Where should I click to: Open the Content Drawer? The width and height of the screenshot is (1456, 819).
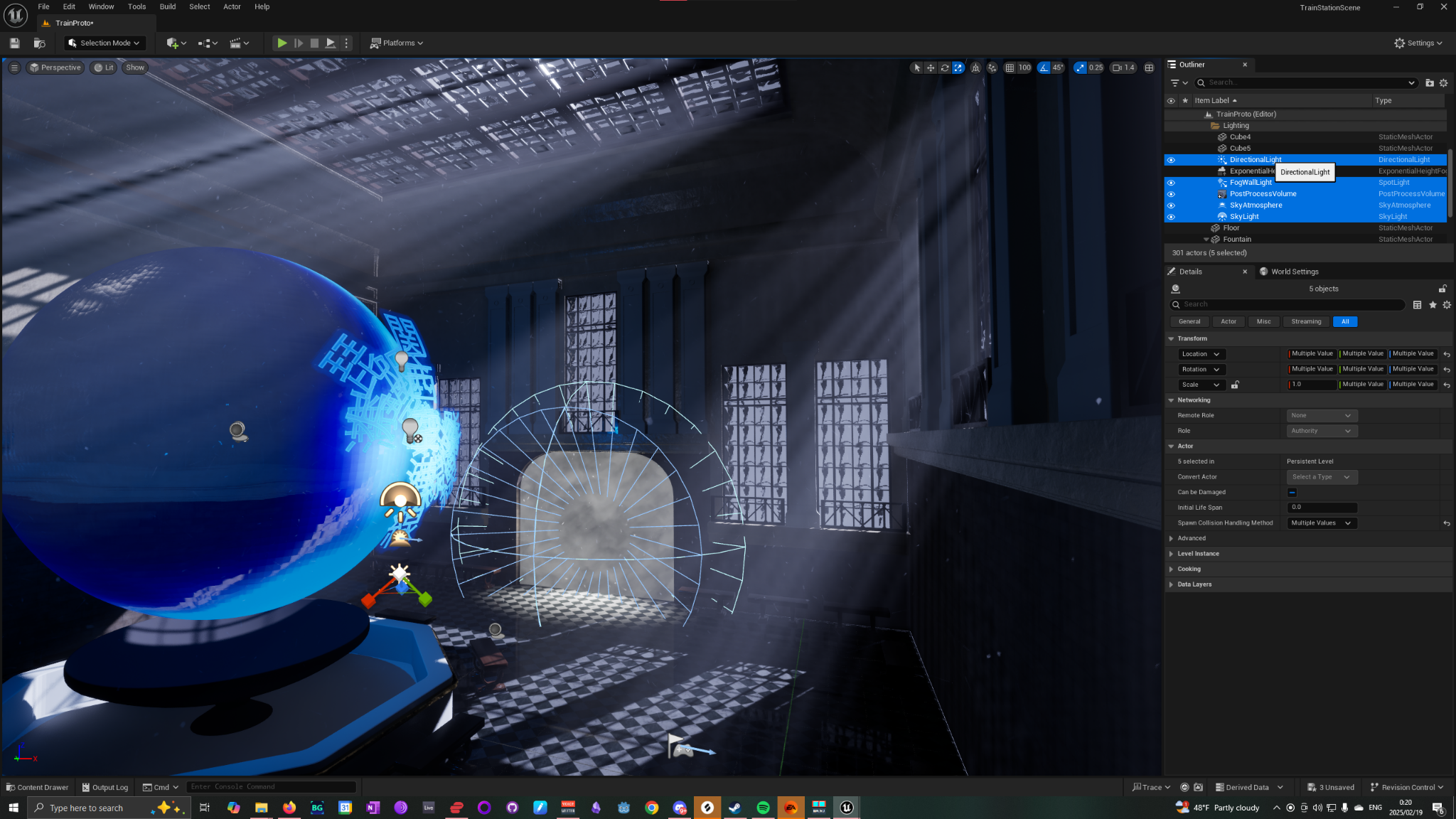pos(38,787)
